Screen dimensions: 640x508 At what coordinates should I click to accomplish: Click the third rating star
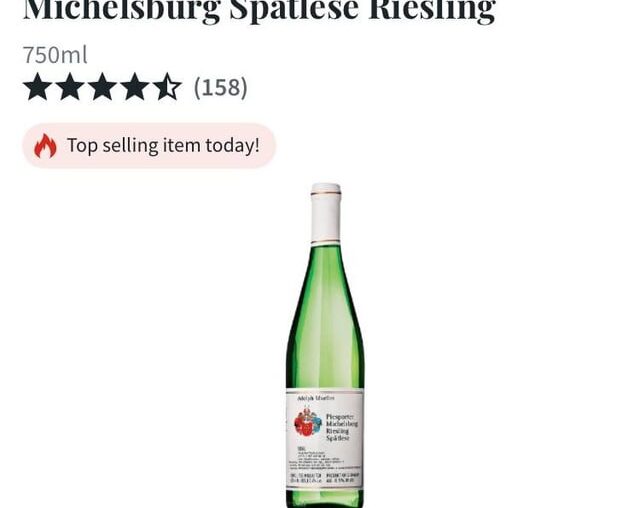coord(102,87)
